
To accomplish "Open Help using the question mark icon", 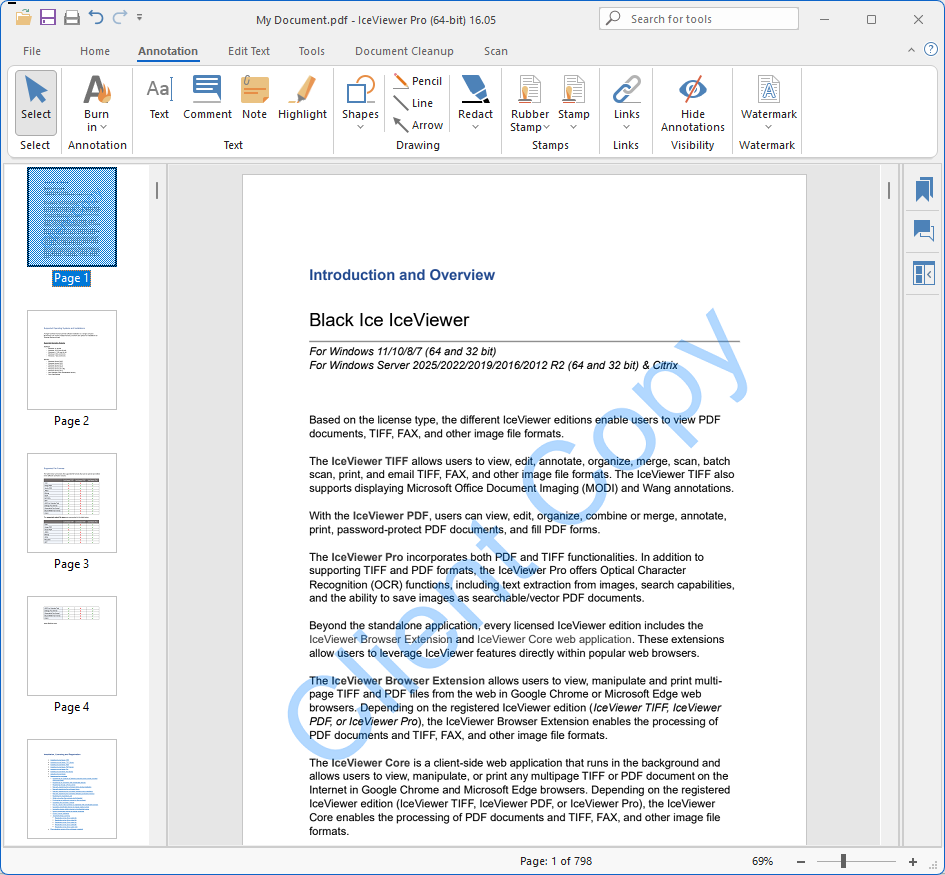I will pos(931,49).
